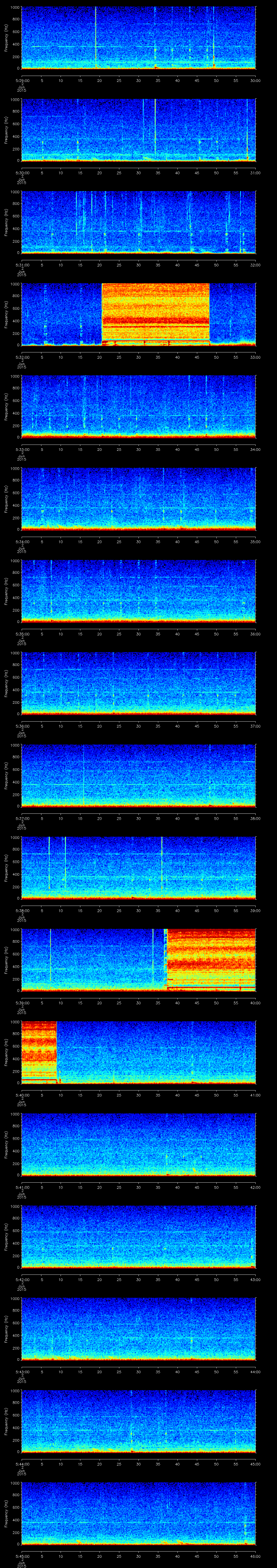Click the 5:36:00 start time label
277x1568 pixels.
point(22,726)
